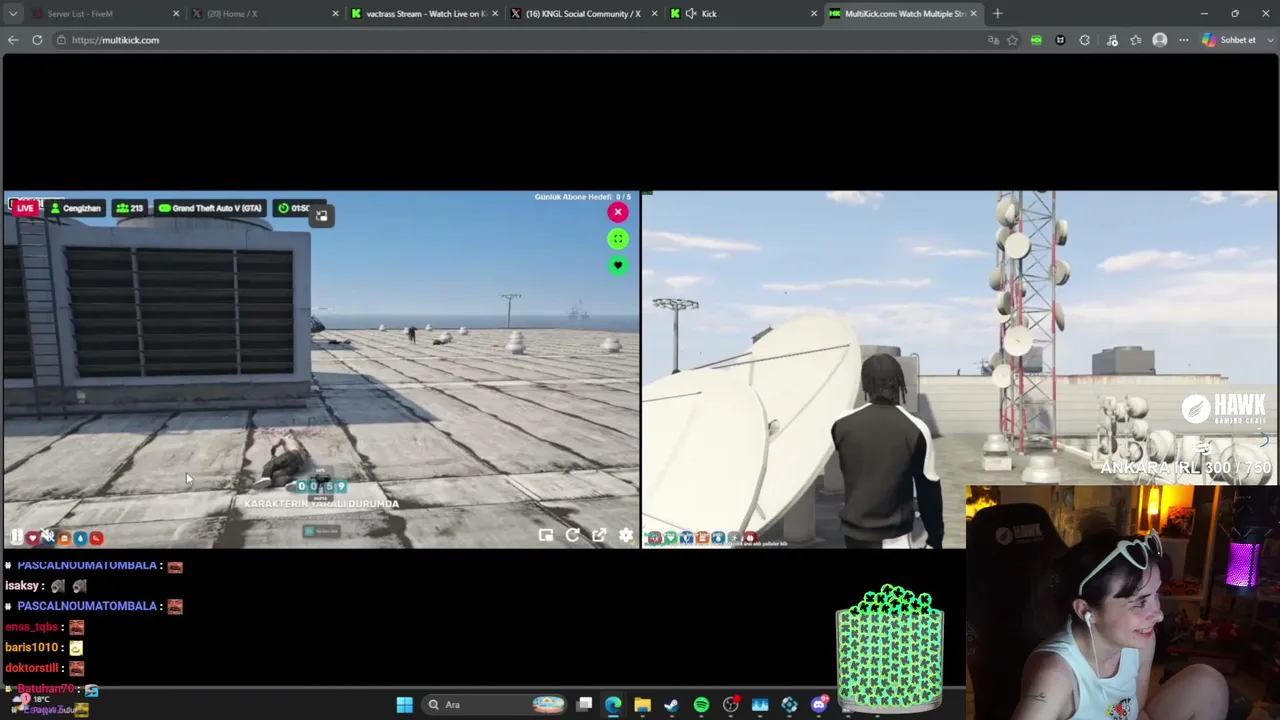
Task: Switch to the Home / X tab
Action: click(264, 14)
